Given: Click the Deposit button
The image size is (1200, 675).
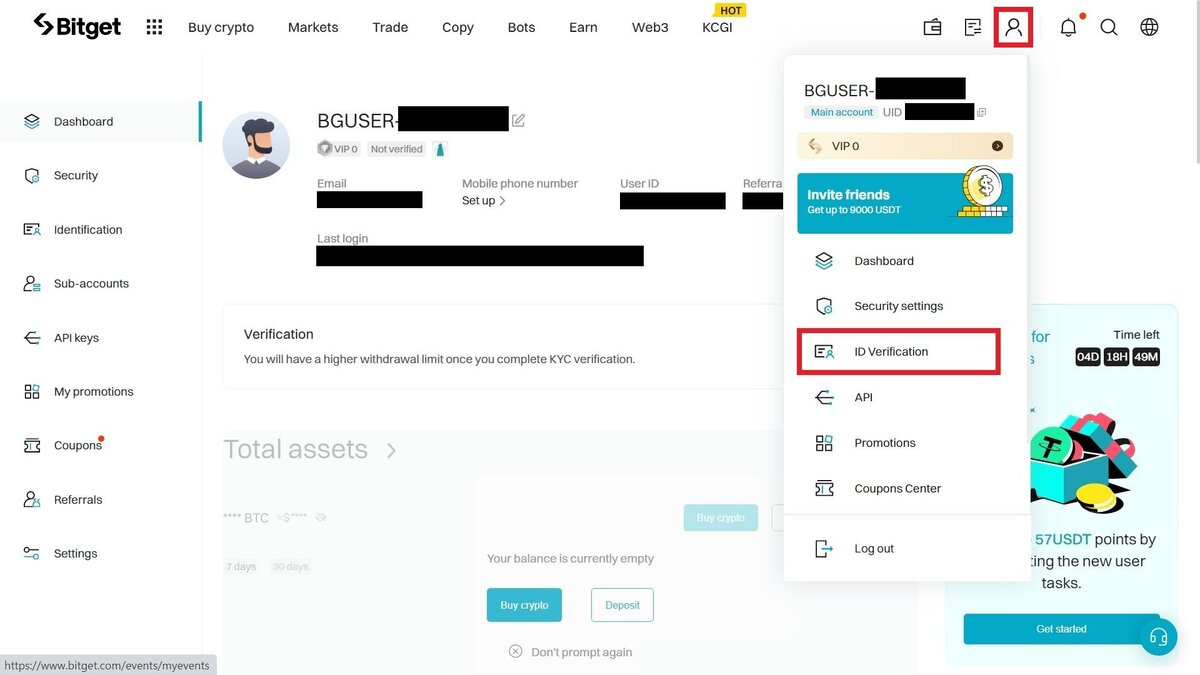Looking at the screenshot, I should click(622, 605).
